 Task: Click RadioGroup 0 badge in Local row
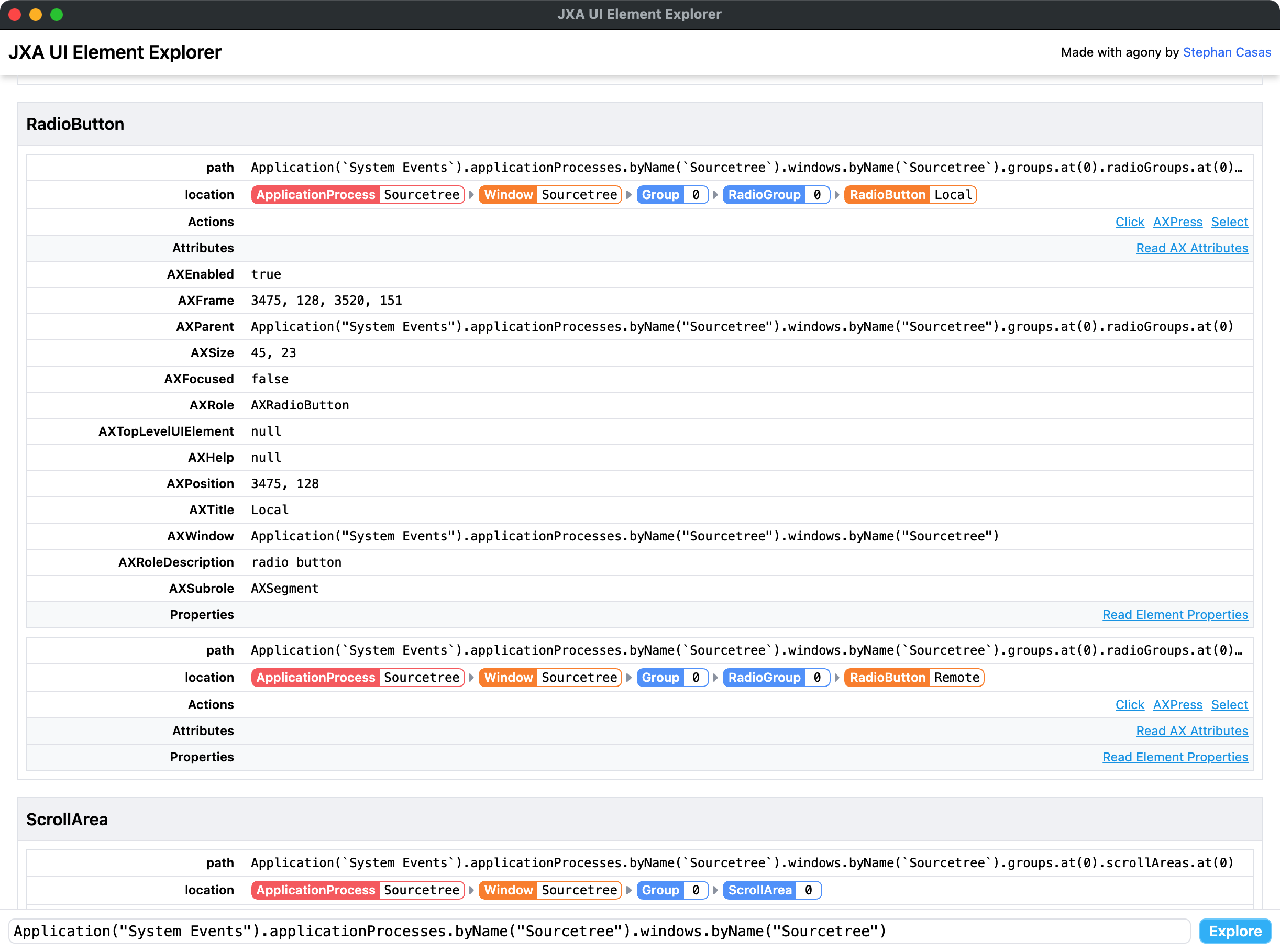point(775,195)
